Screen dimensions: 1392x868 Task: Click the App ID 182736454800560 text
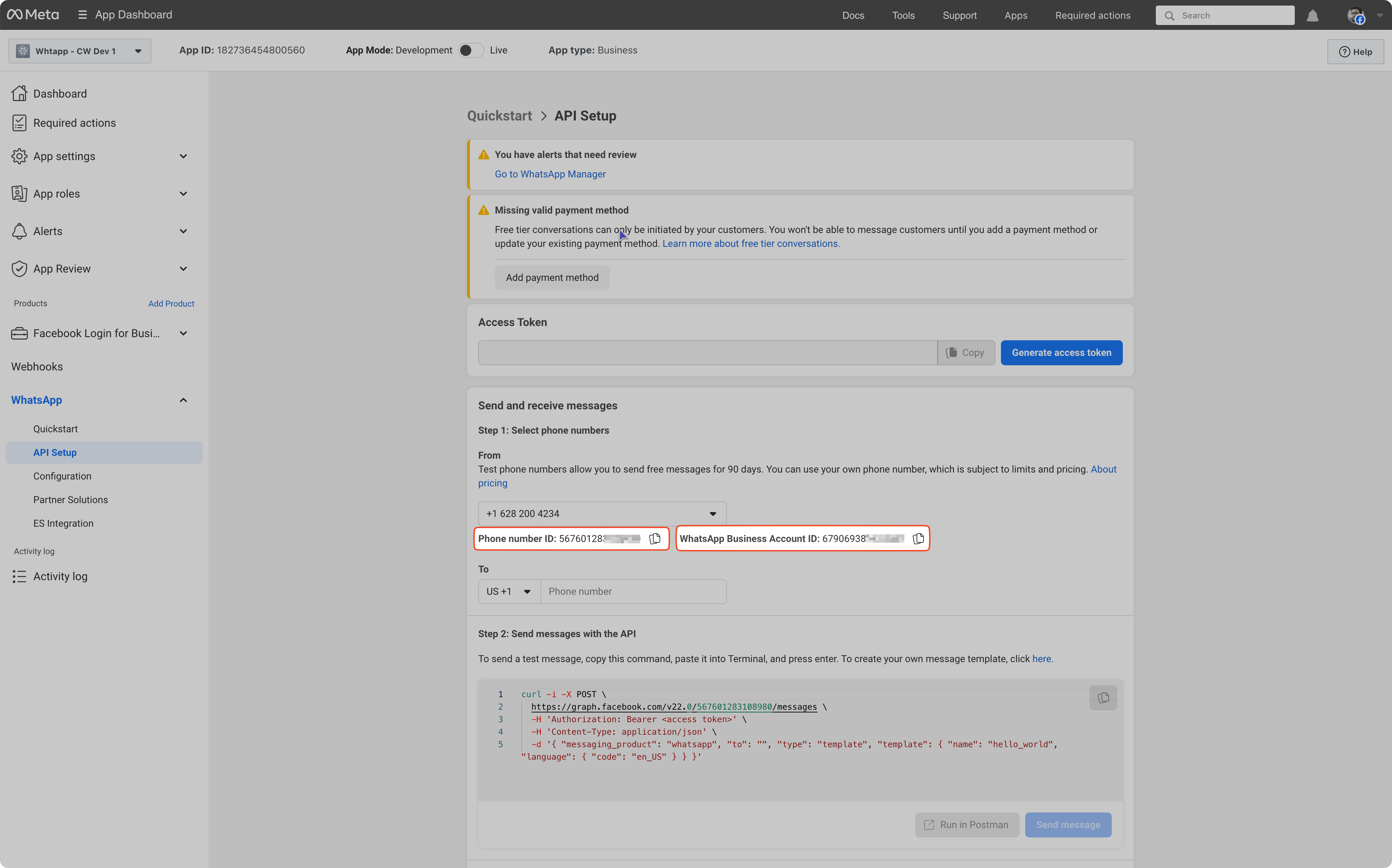pos(242,51)
